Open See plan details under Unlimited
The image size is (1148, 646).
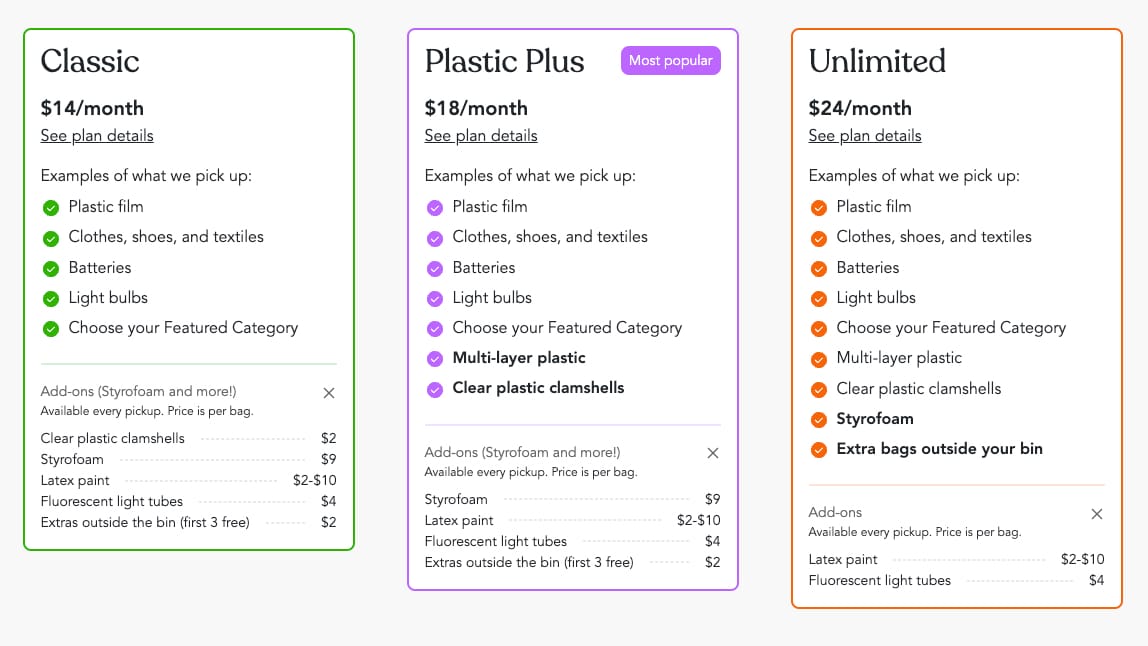865,136
